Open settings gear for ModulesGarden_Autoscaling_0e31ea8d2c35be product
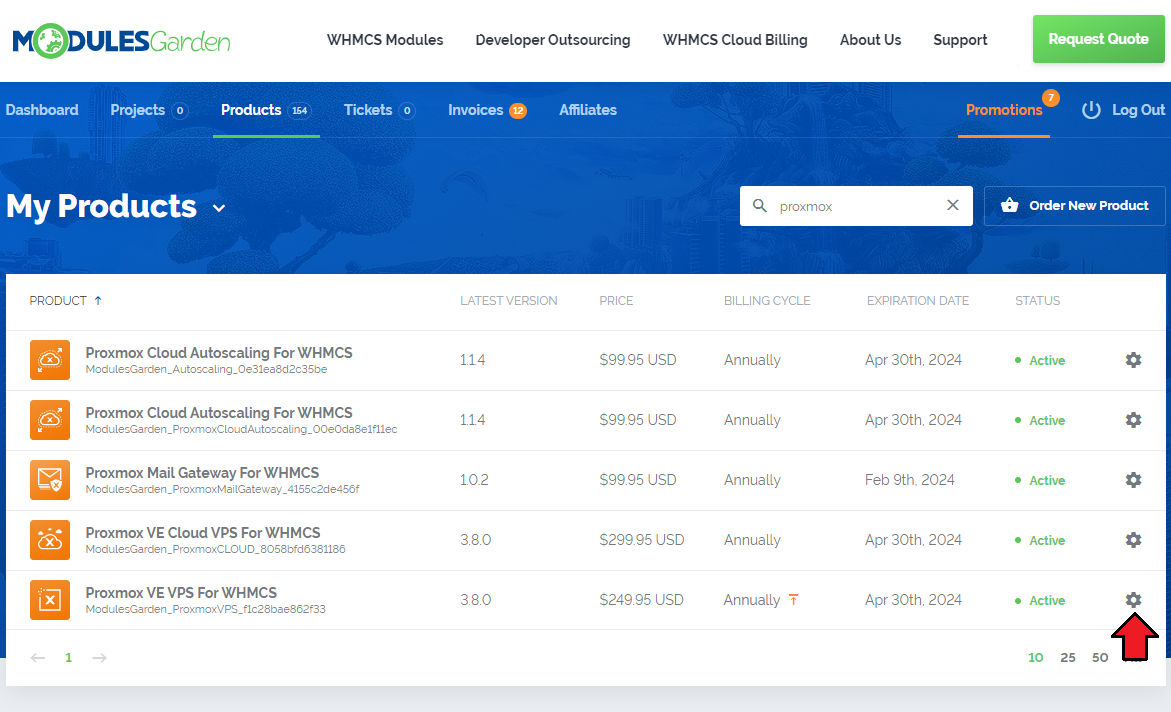Viewport: 1171px width, 712px height. point(1133,360)
